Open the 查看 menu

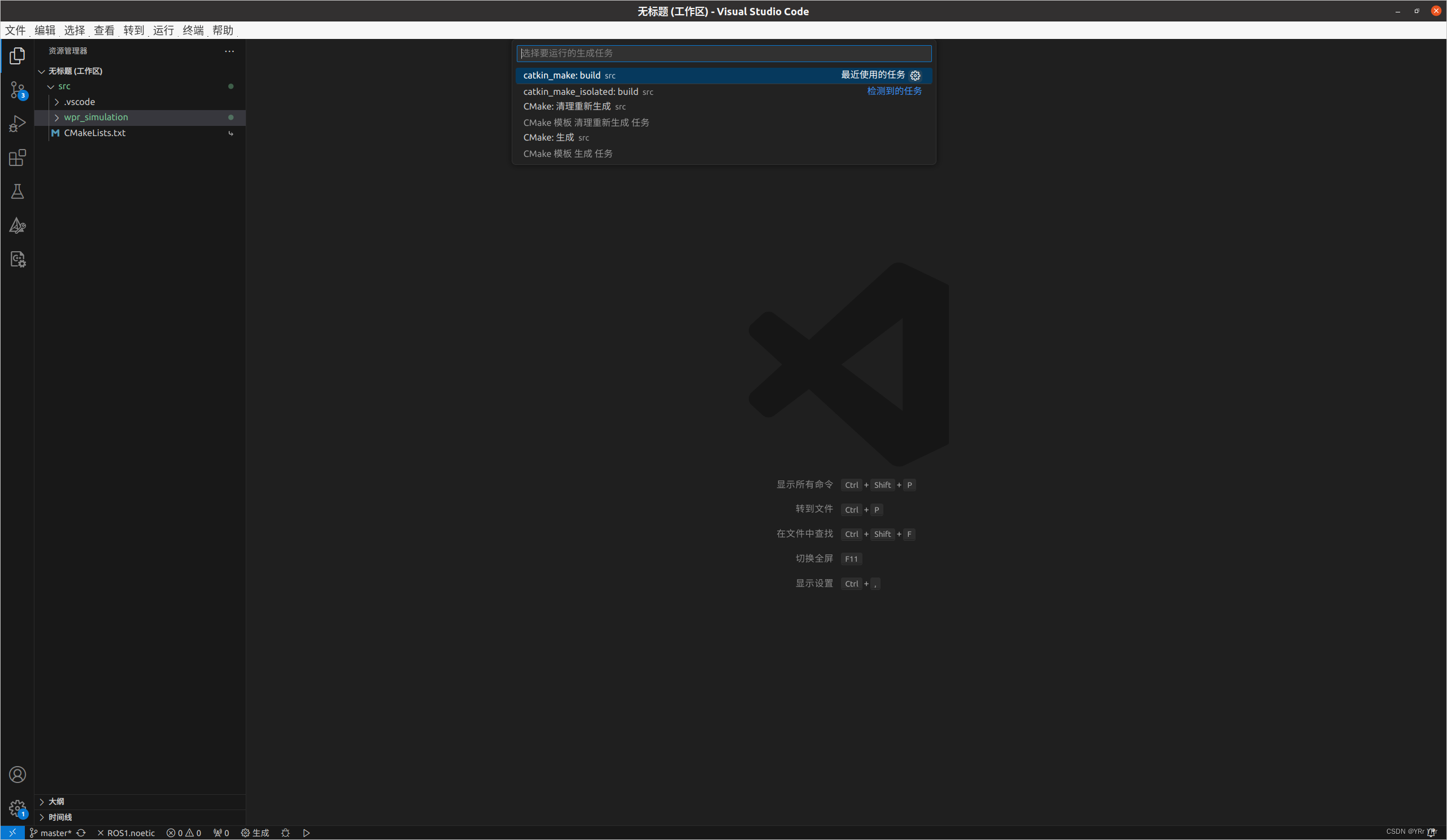[104, 30]
